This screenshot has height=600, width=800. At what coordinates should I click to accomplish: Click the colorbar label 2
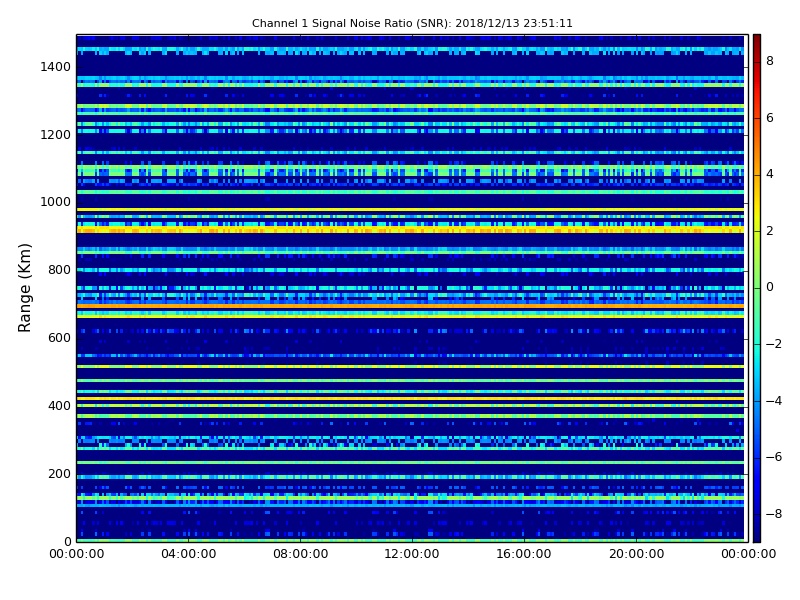click(770, 231)
